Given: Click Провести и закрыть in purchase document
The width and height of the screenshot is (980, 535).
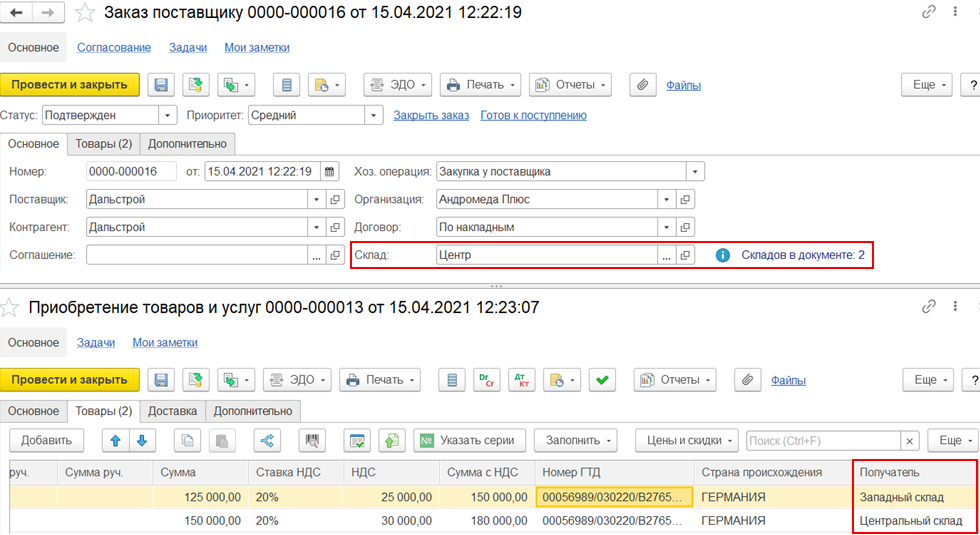Looking at the screenshot, I should (69, 380).
